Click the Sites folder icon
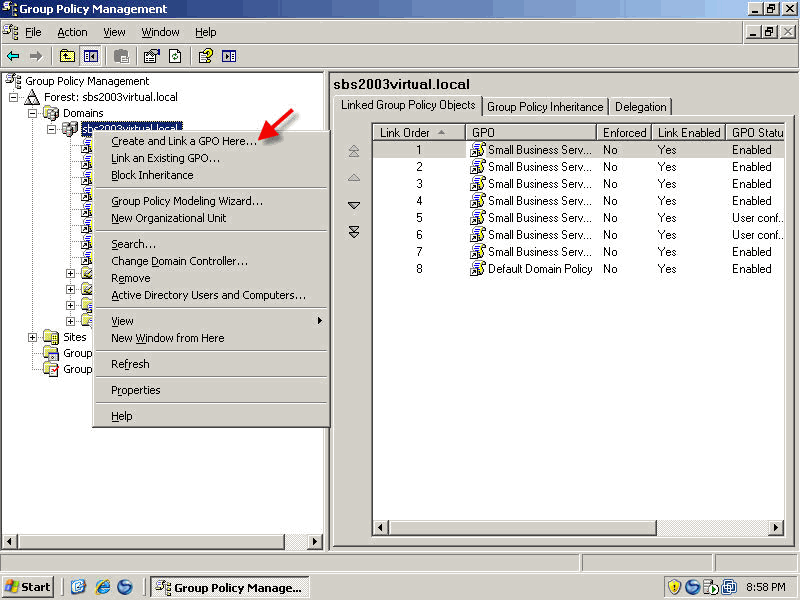800x600 pixels. pyautogui.click(x=51, y=337)
